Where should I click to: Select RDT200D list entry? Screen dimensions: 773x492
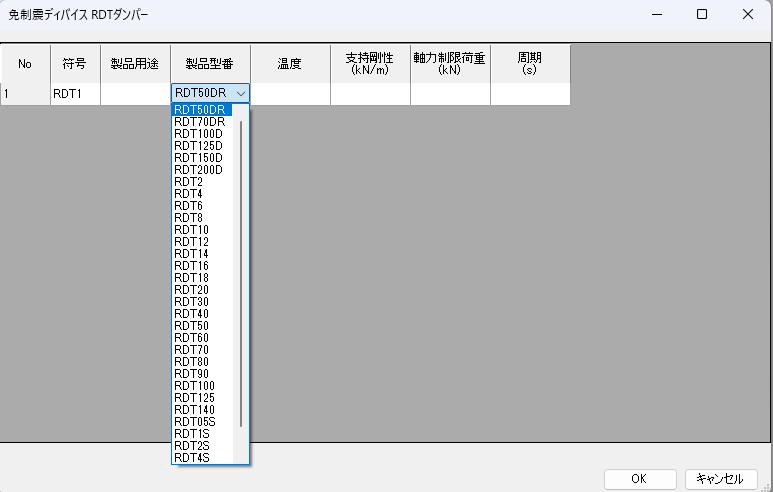(202, 170)
